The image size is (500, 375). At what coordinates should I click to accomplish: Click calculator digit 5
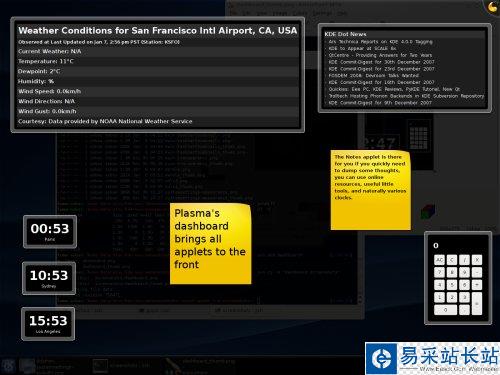(x=452, y=285)
